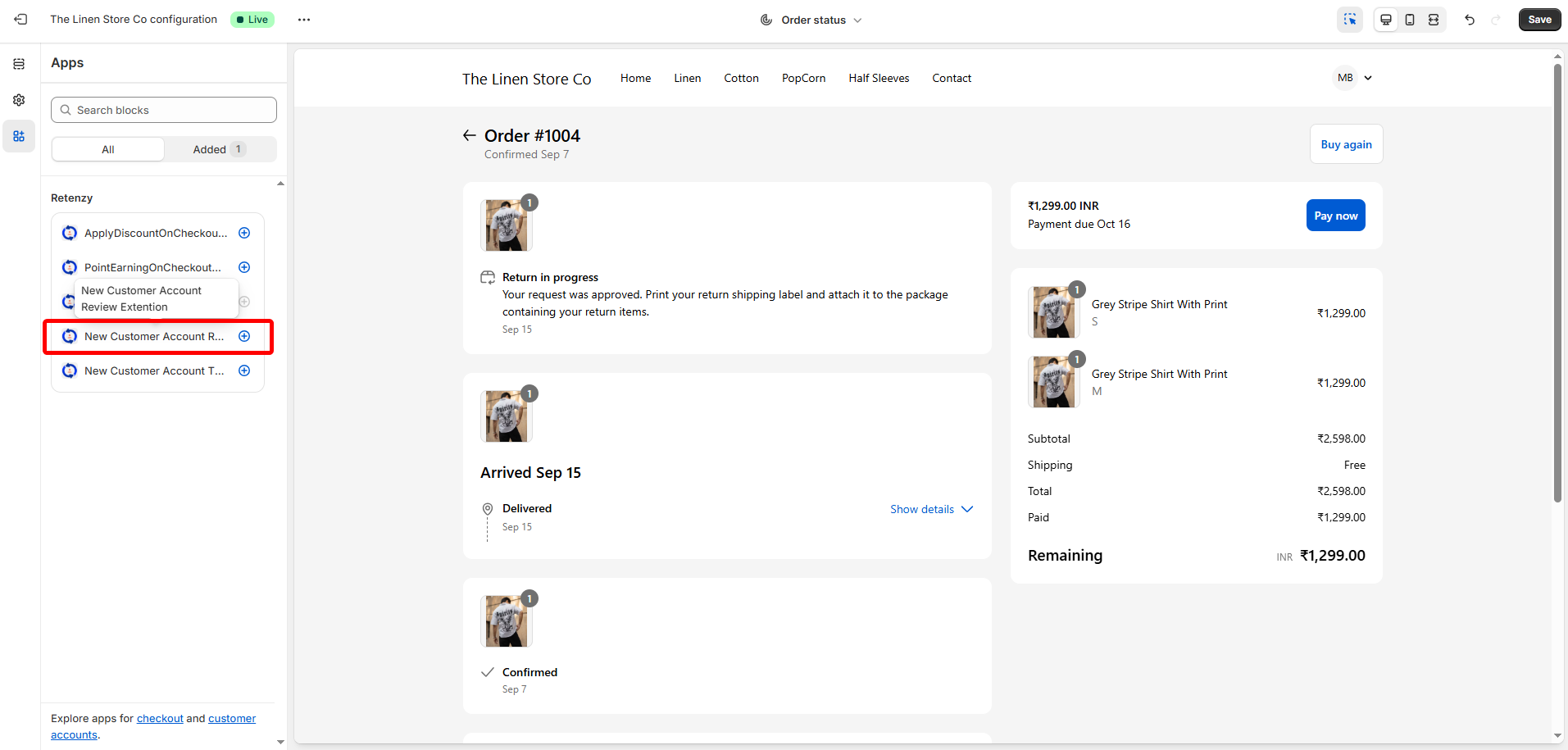Click the back arrow beside Order #1004

coord(469,135)
